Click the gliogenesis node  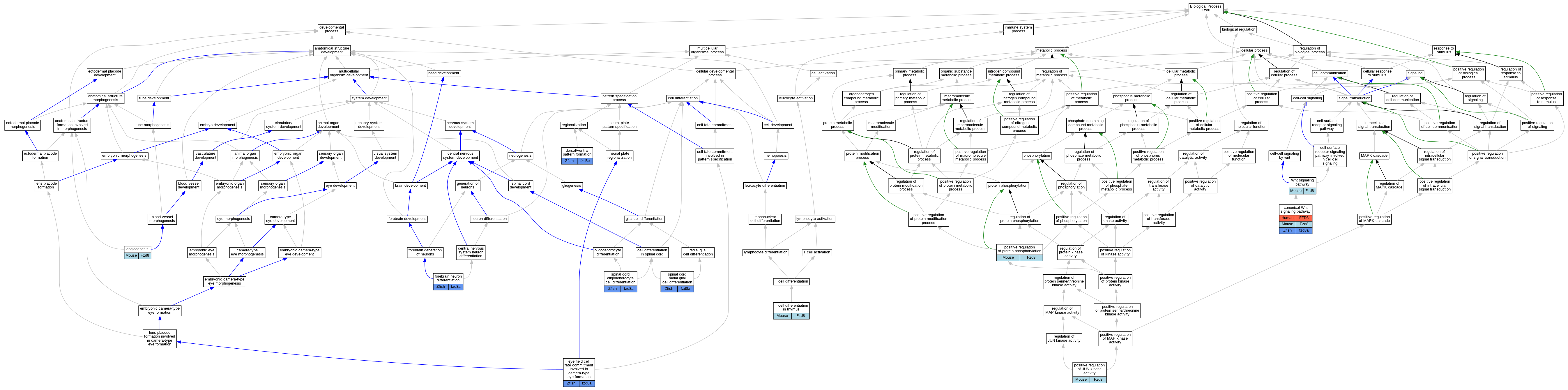pyautogui.click(x=571, y=186)
